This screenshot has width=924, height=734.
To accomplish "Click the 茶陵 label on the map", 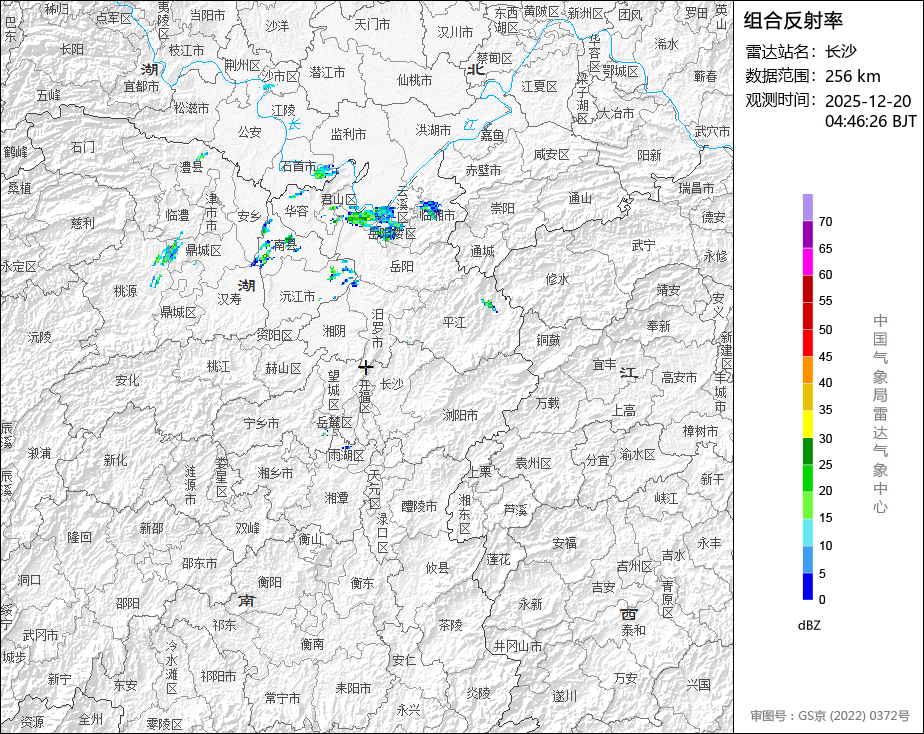I will tap(450, 625).
